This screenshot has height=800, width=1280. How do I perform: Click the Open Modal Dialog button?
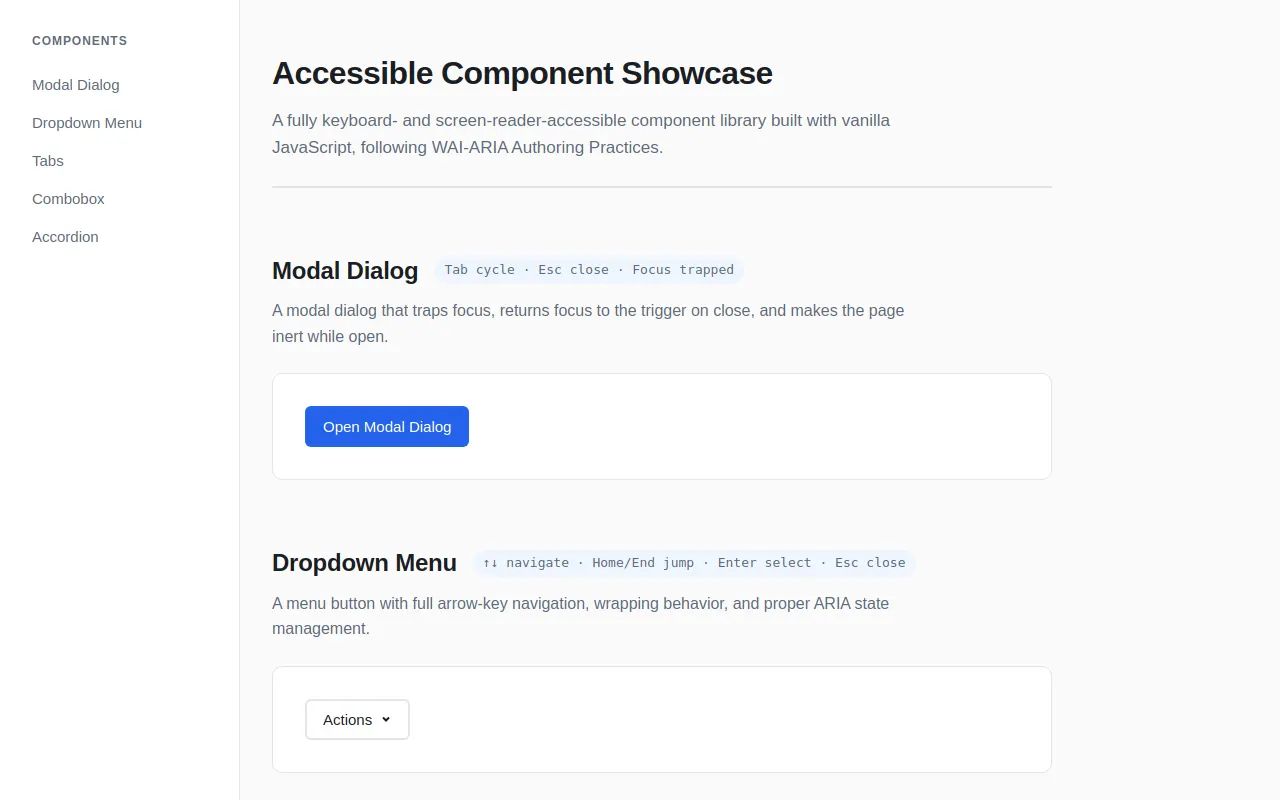point(387,427)
